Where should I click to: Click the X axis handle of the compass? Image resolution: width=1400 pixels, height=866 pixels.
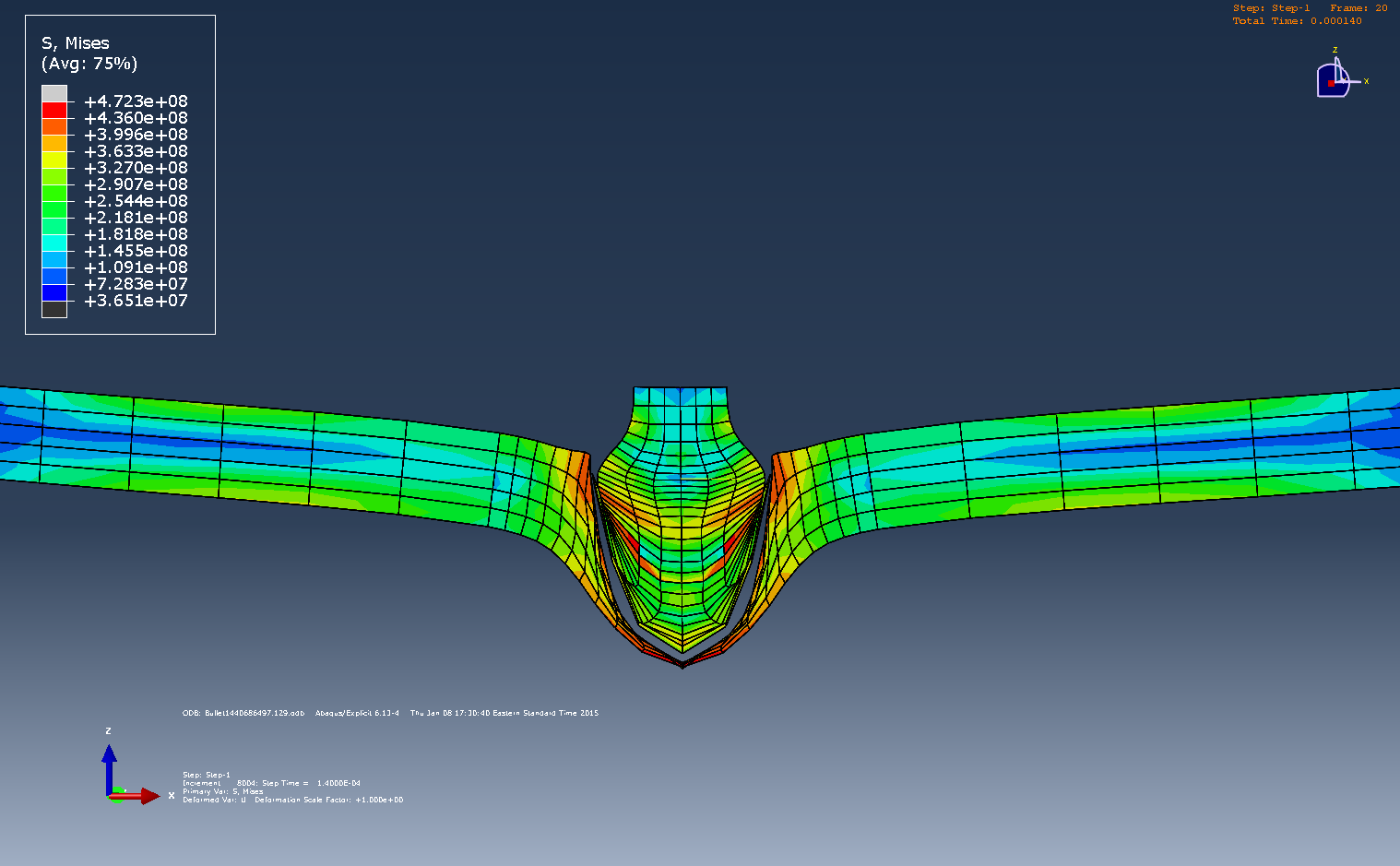click(x=1366, y=81)
